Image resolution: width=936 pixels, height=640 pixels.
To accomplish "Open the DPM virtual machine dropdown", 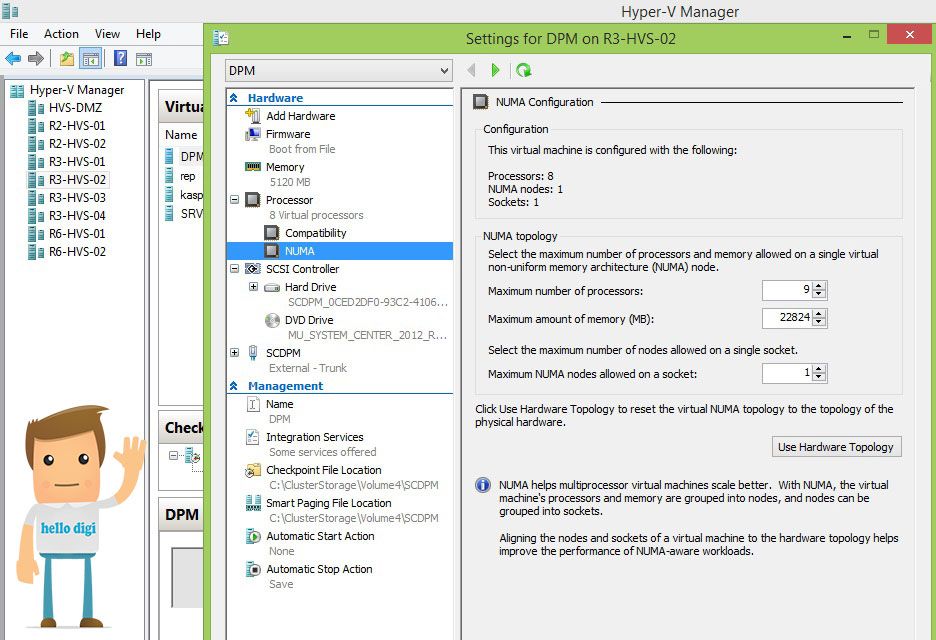I will click(339, 70).
